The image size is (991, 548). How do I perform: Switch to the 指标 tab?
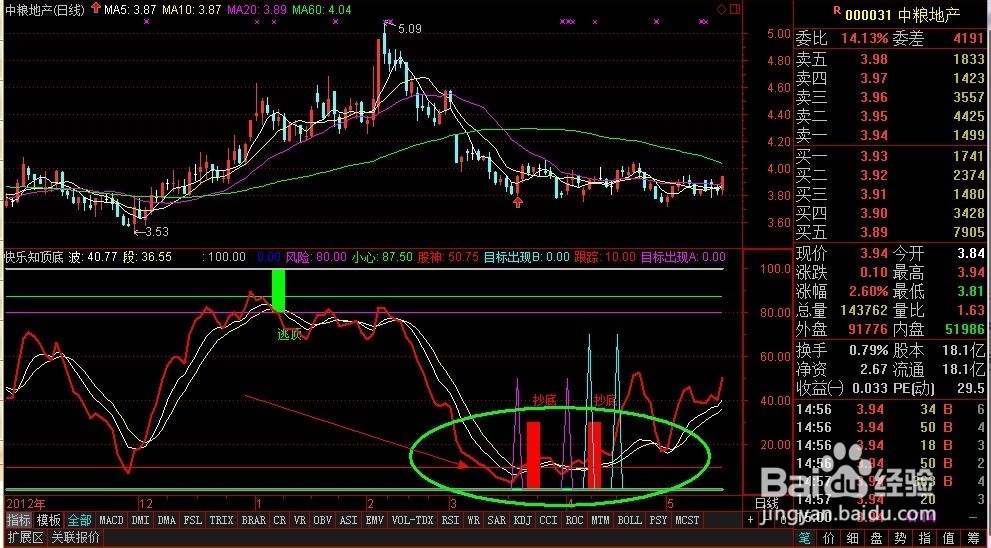(x=18, y=520)
